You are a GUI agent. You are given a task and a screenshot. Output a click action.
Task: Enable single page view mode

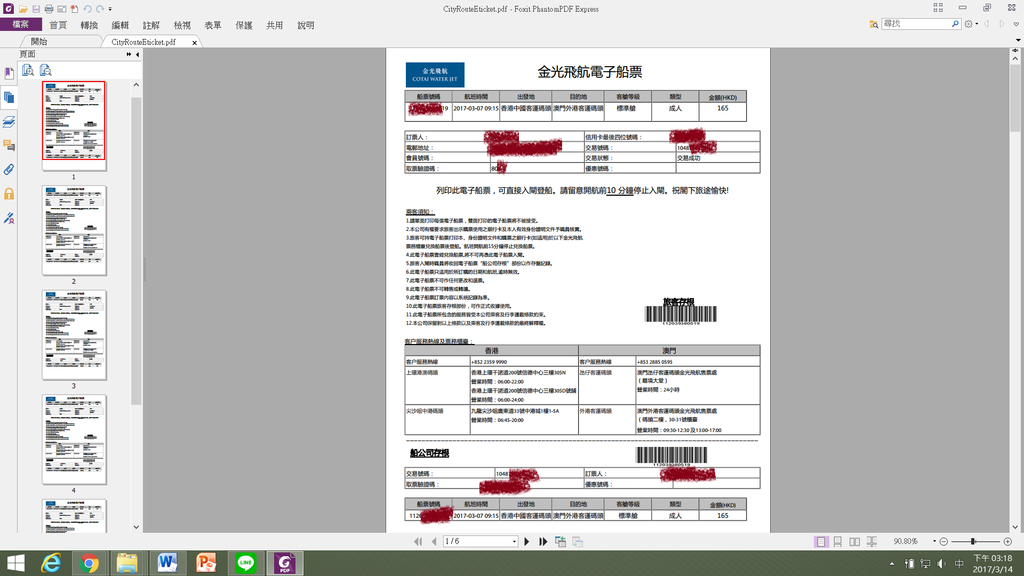[820, 541]
